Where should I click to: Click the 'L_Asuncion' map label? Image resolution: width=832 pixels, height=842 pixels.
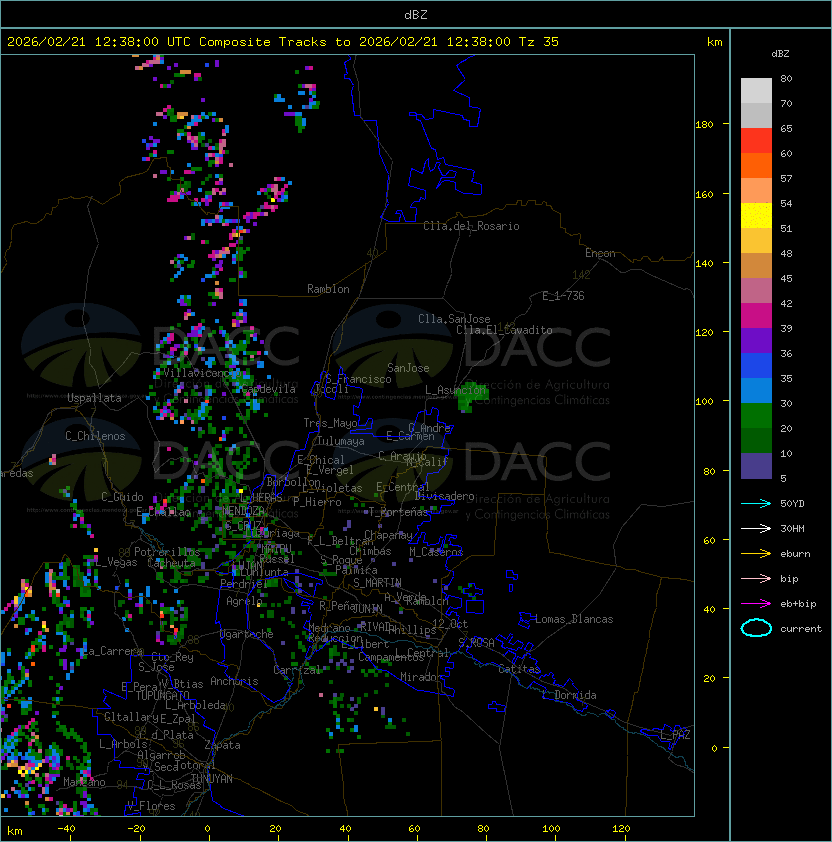pos(455,390)
